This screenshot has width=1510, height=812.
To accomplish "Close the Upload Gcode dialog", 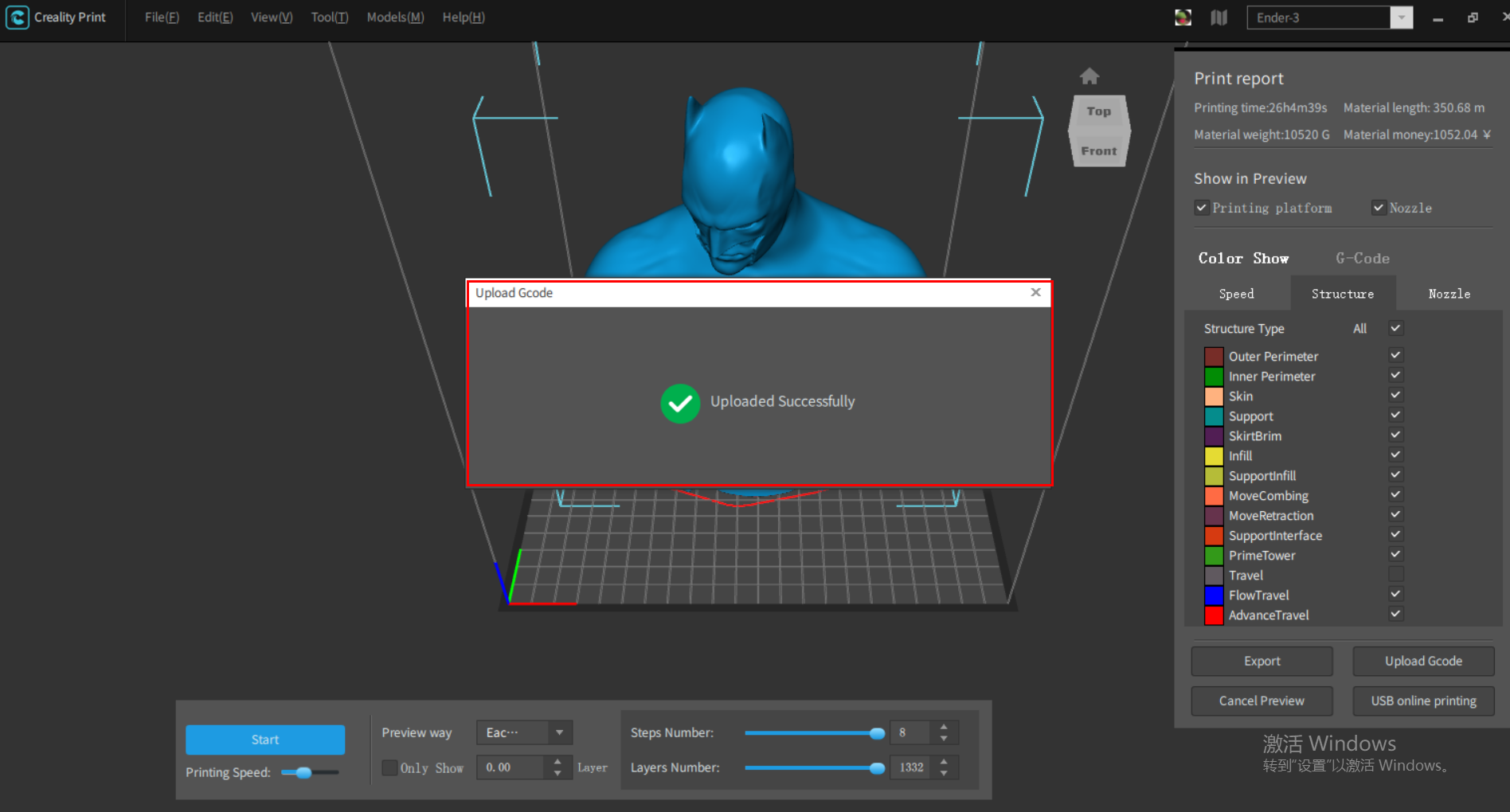I will pyautogui.click(x=1035, y=292).
